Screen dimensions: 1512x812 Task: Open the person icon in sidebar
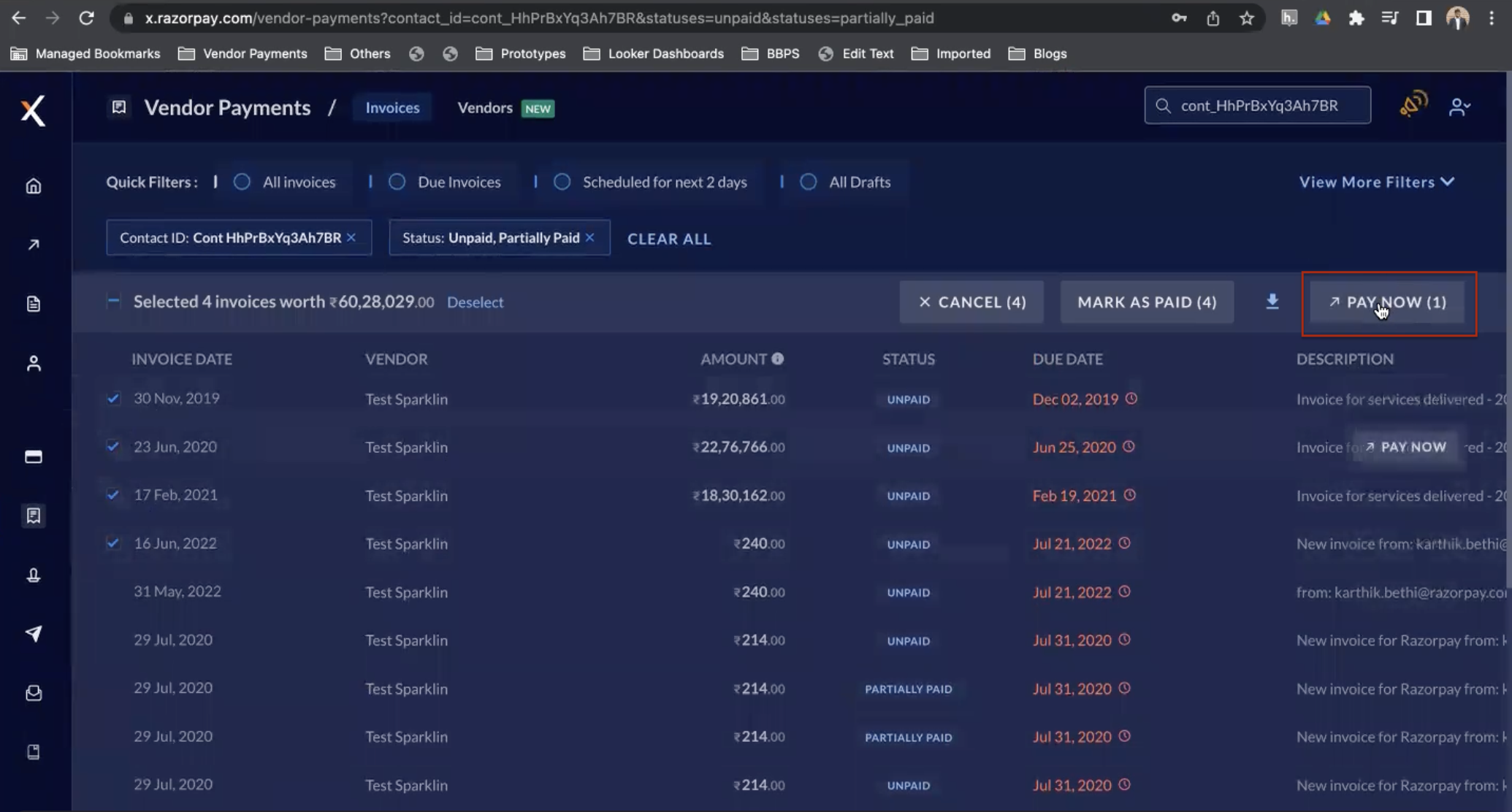(x=34, y=364)
